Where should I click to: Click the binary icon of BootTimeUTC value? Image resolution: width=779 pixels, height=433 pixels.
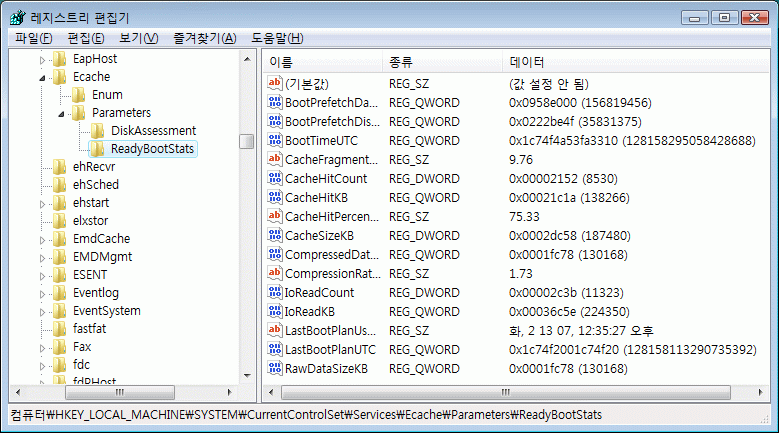(275, 141)
